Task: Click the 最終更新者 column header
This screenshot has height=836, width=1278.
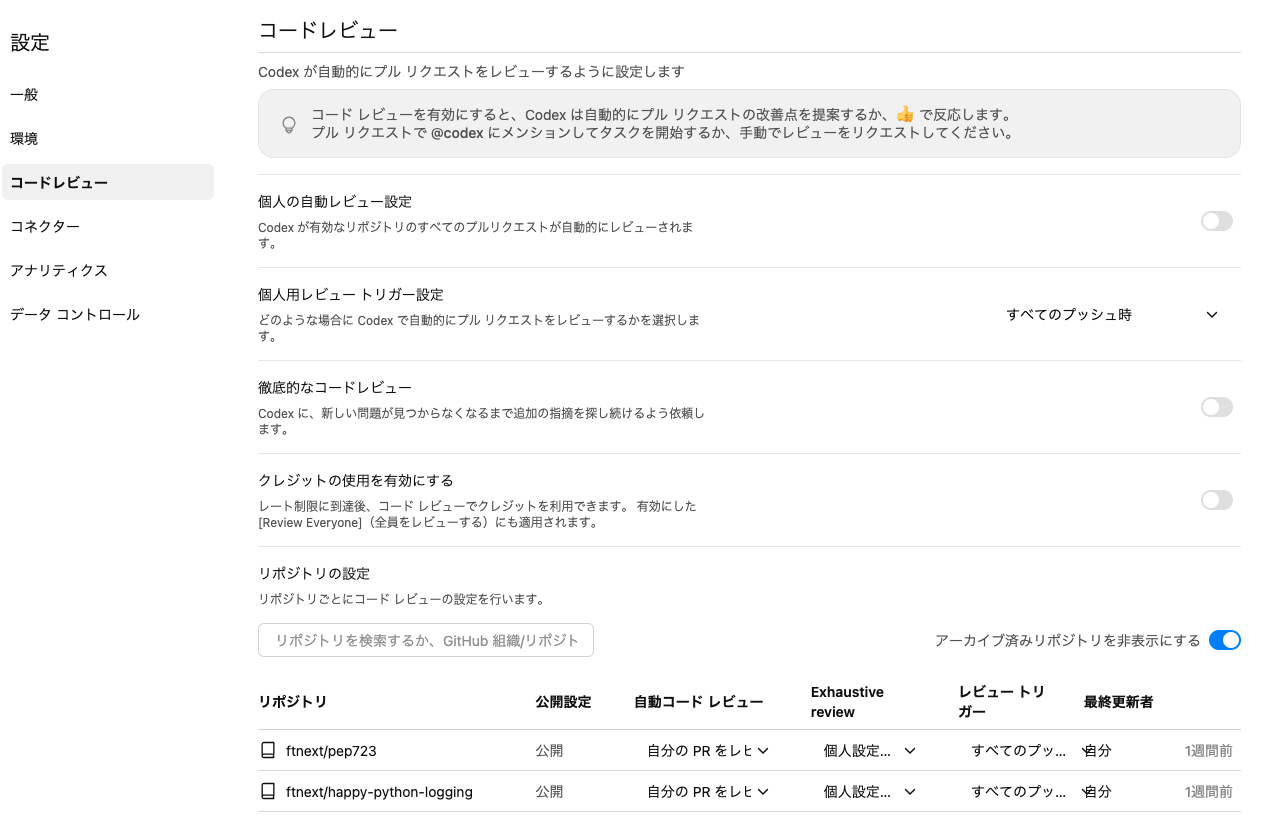Action: [x=1119, y=701]
